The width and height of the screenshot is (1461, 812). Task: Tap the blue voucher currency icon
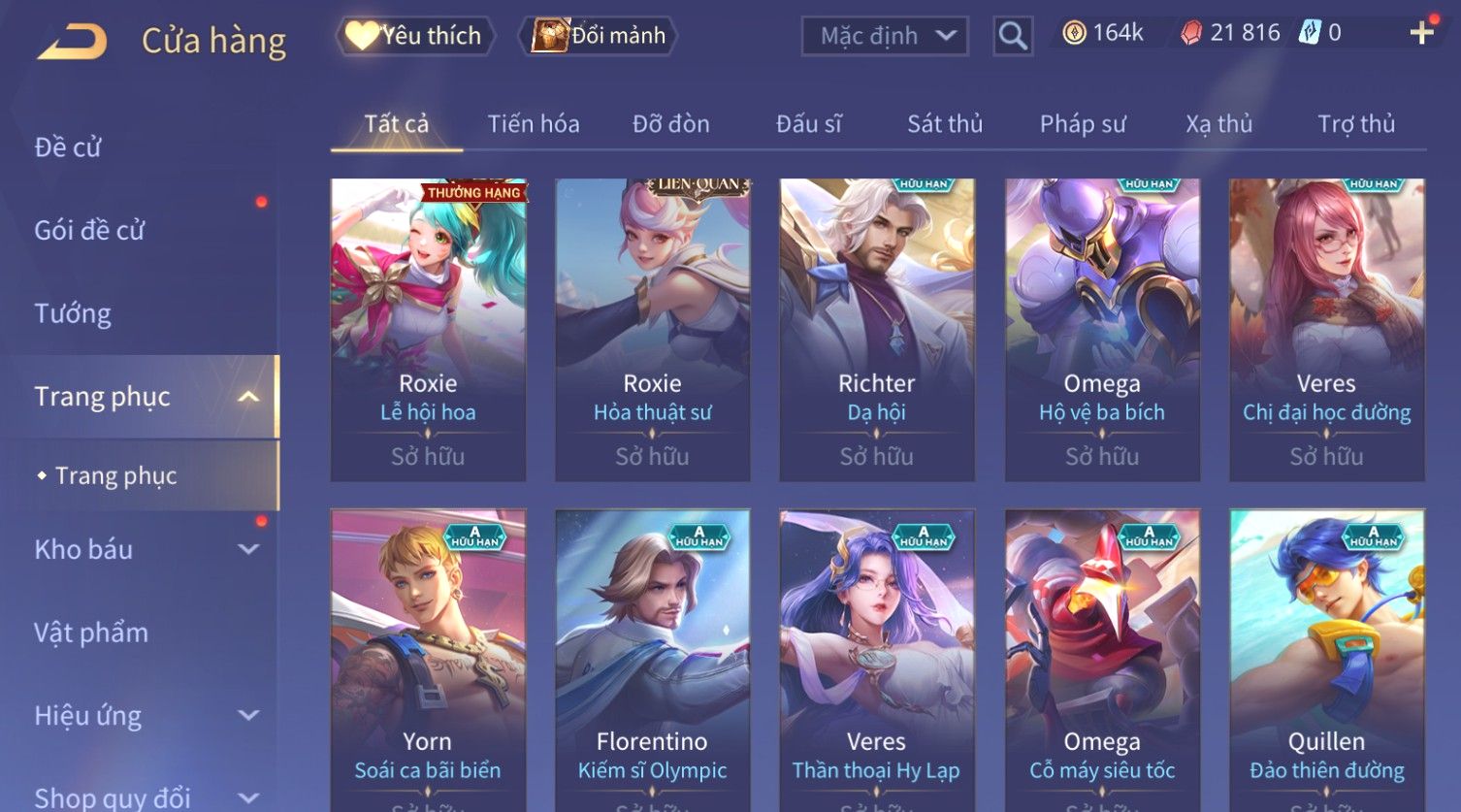point(1311,33)
